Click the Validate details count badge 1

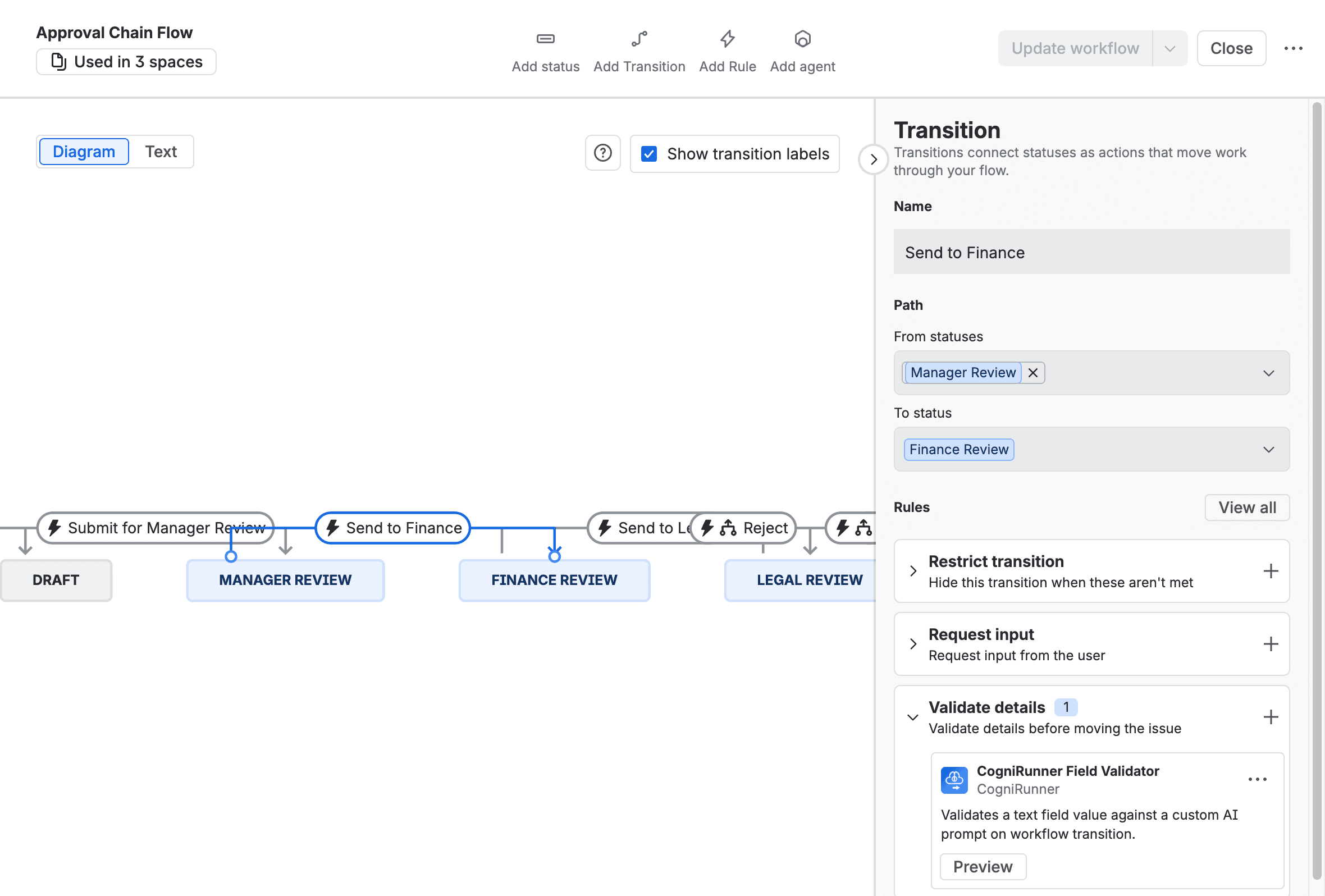point(1066,707)
